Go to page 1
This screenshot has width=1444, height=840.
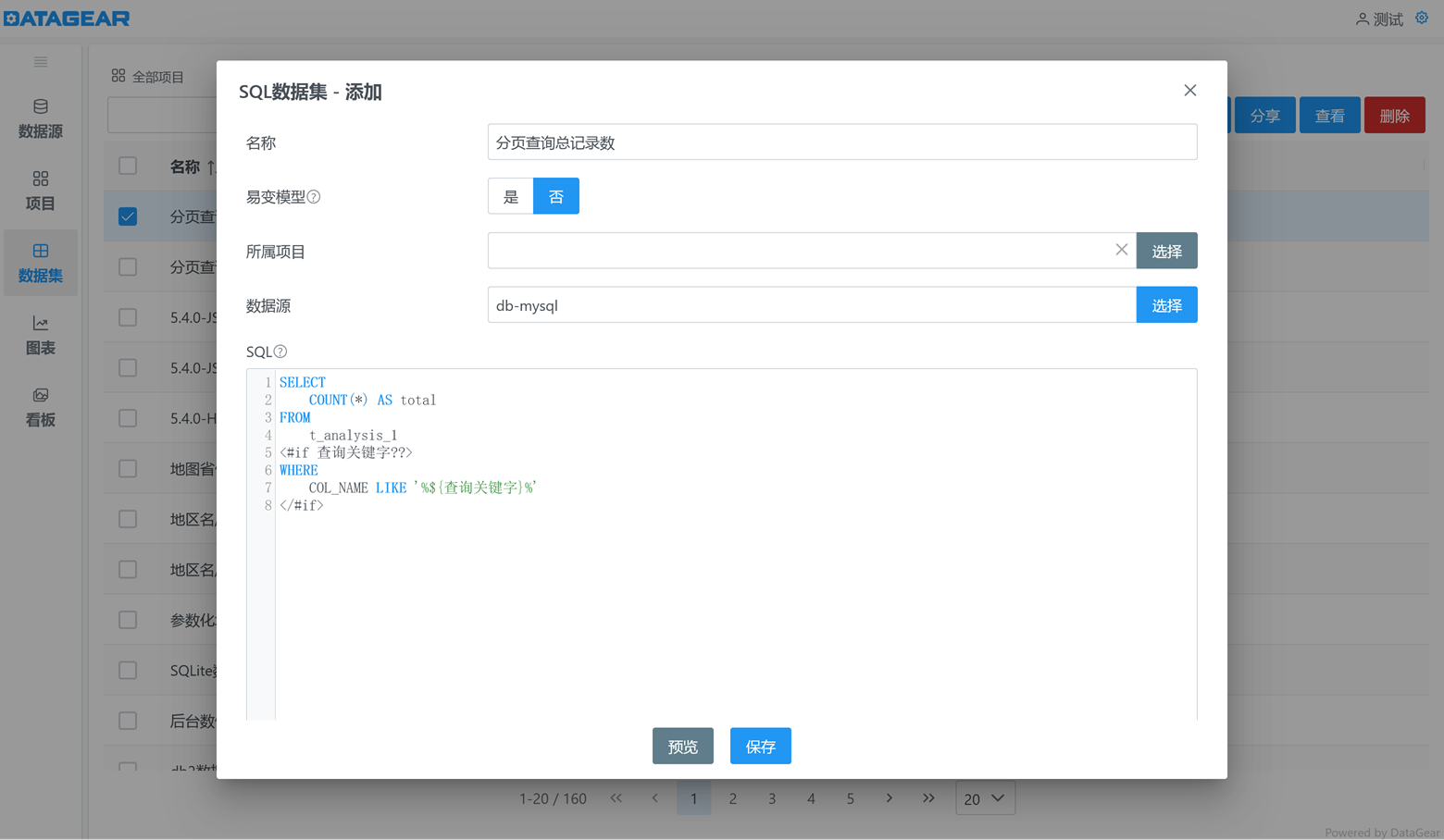pos(694,798)
